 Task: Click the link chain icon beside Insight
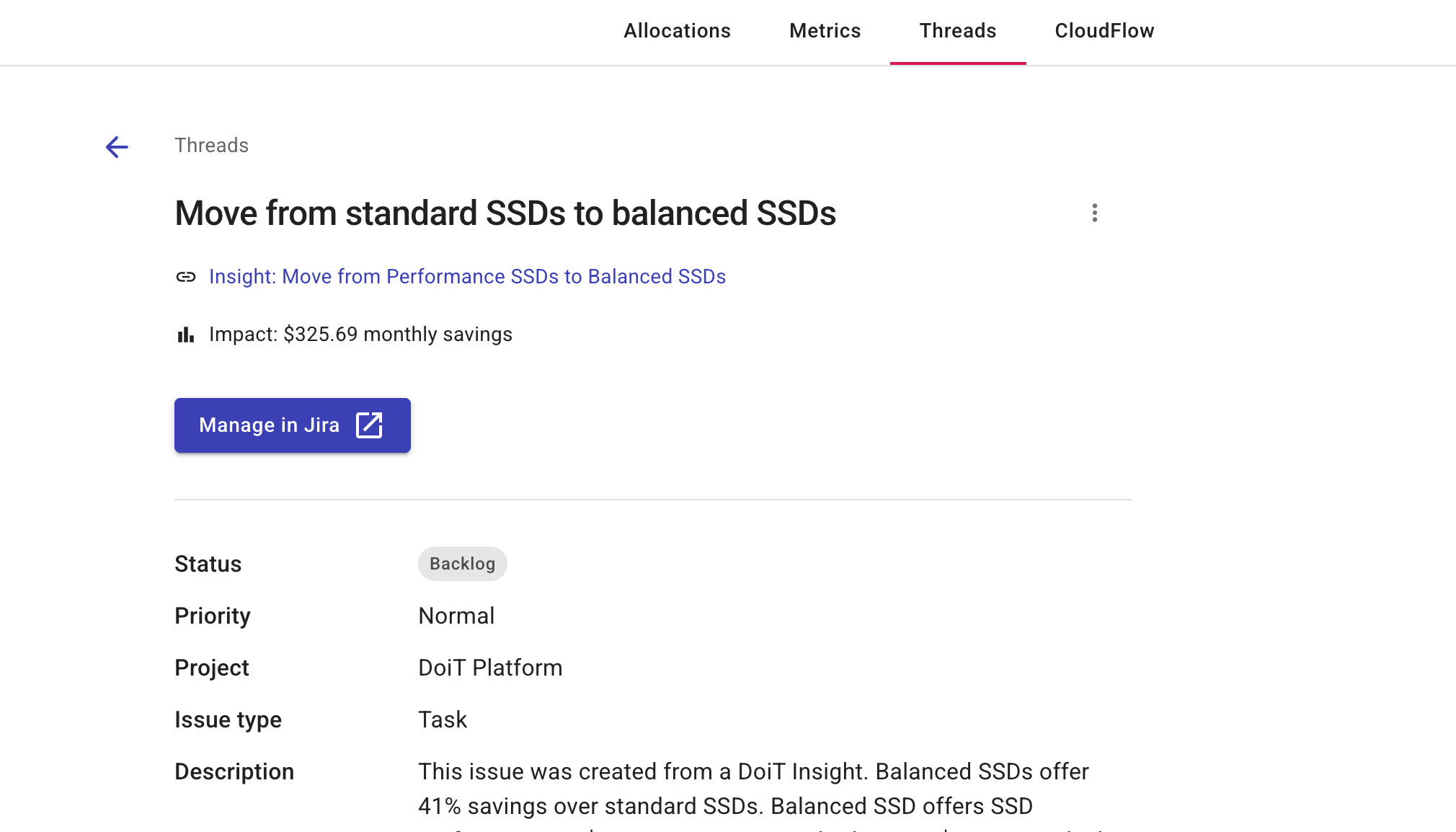(x=186, y=277)
